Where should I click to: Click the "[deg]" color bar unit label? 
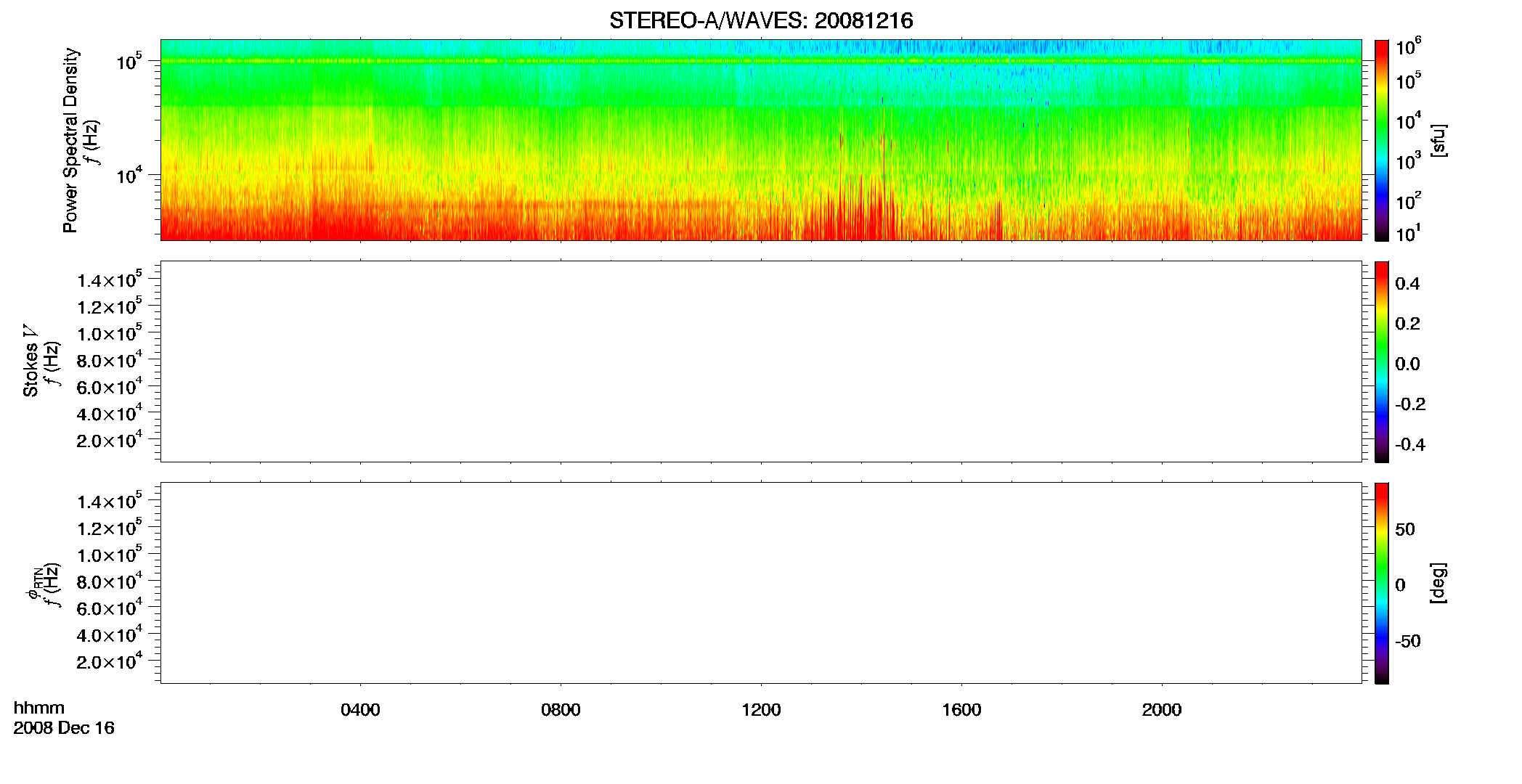point(1438,583)
